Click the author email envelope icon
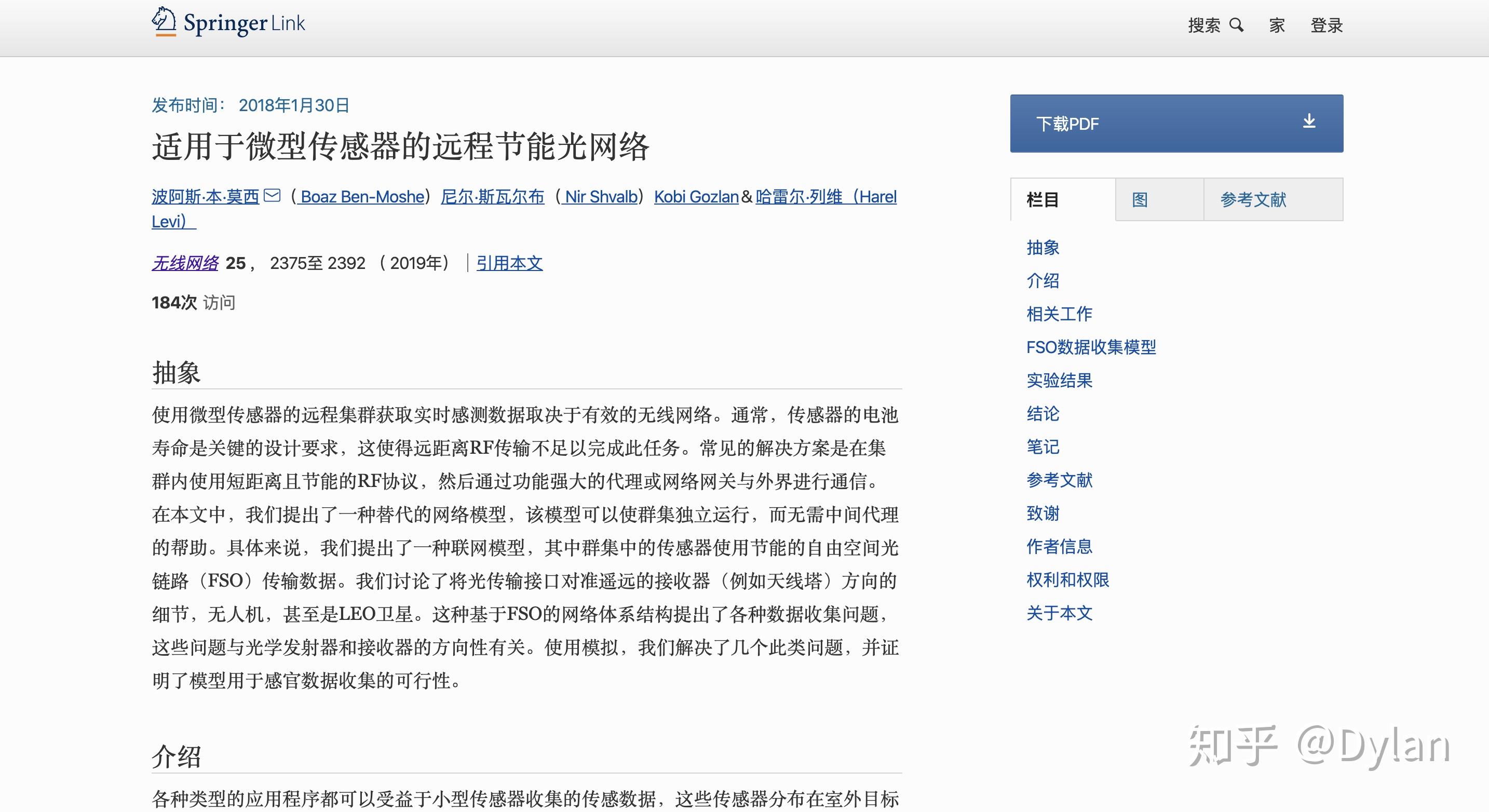Viewport: 1489px width, 812px height. click(x=272, y=196)
